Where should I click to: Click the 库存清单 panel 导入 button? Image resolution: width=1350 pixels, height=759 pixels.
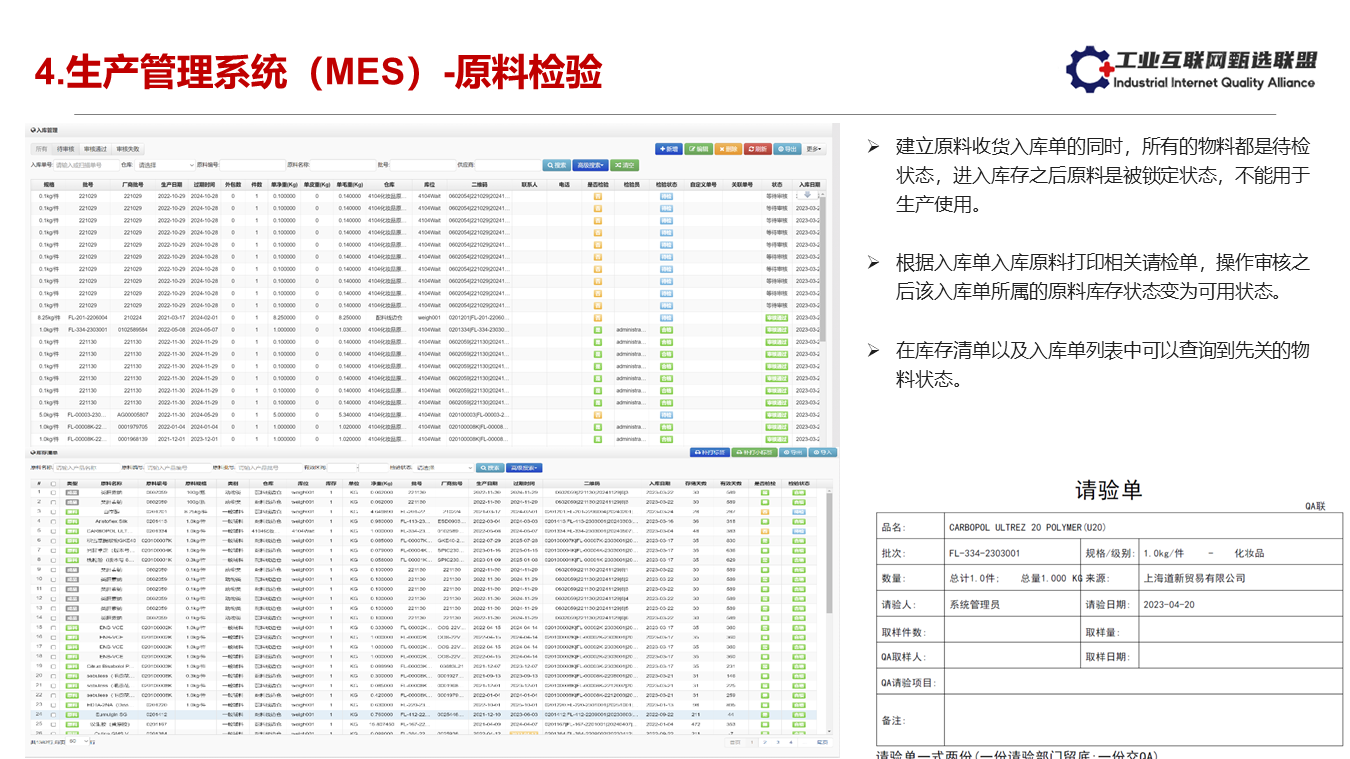point(822,452)
